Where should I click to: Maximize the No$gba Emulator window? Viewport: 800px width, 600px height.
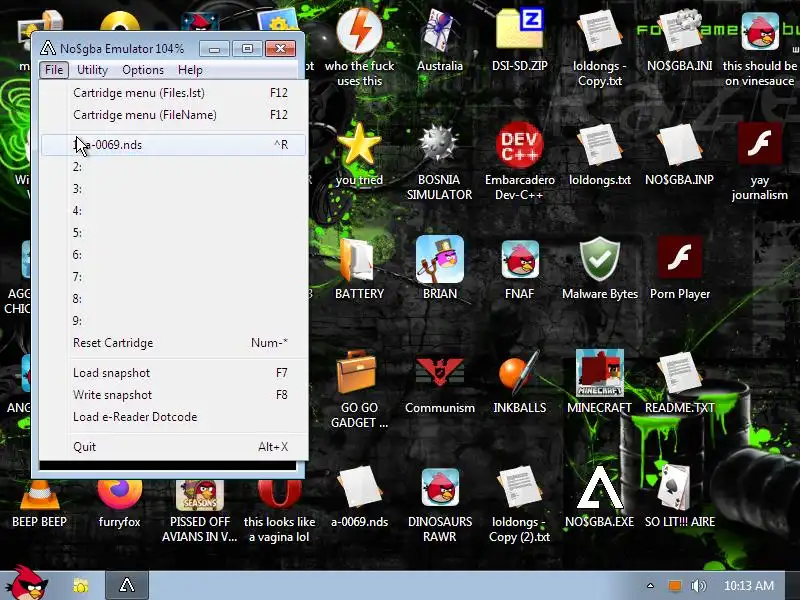click(247, 48)
